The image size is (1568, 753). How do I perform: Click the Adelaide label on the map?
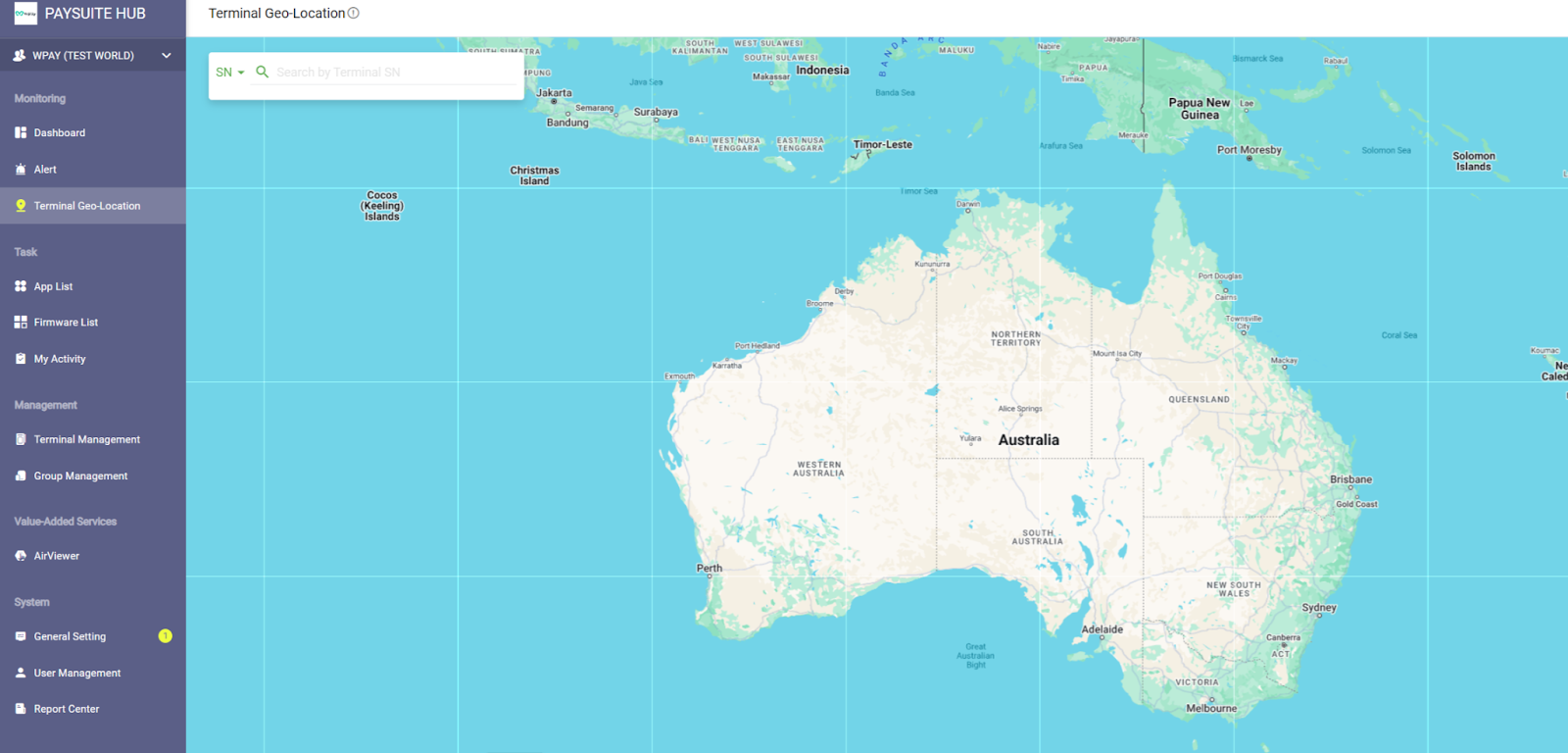coord(1102,629)
